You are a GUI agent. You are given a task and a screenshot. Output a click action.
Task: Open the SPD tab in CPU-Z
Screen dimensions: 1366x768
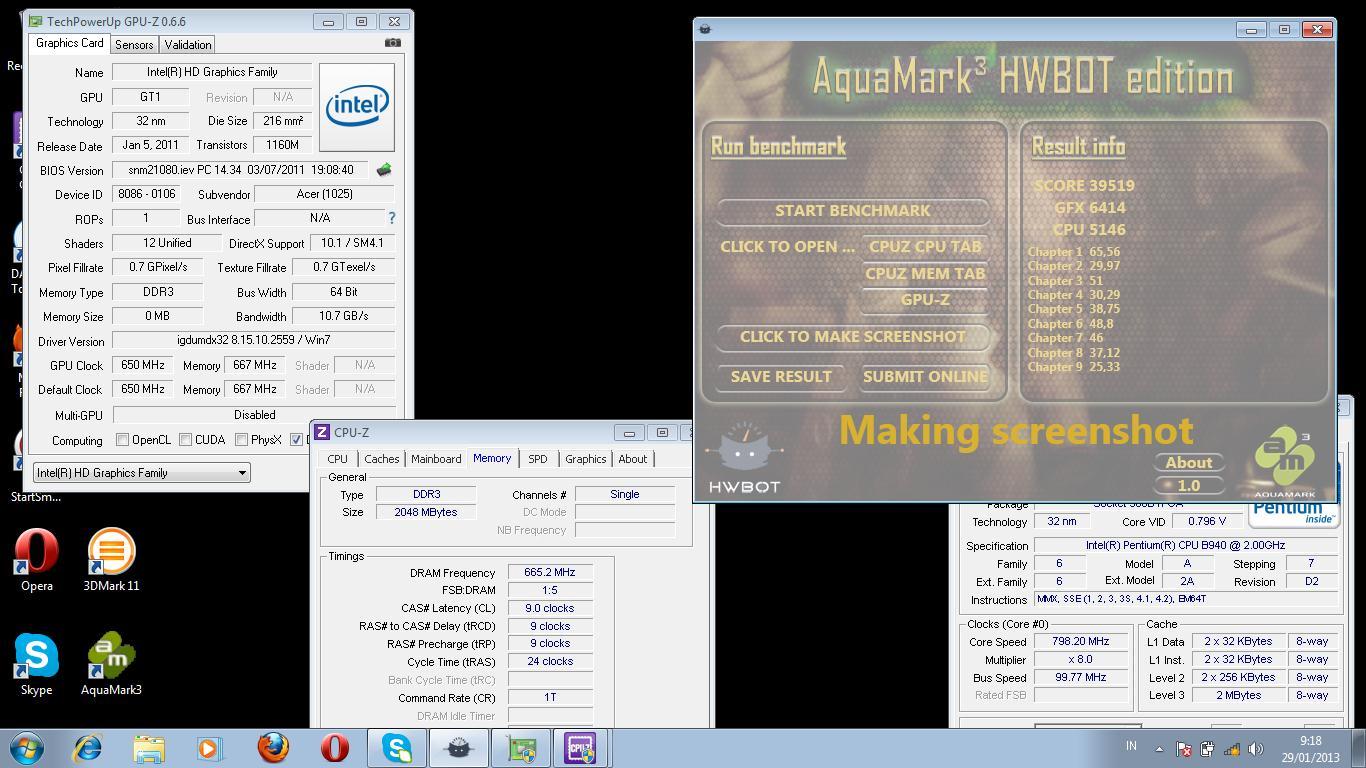point(538,459)
